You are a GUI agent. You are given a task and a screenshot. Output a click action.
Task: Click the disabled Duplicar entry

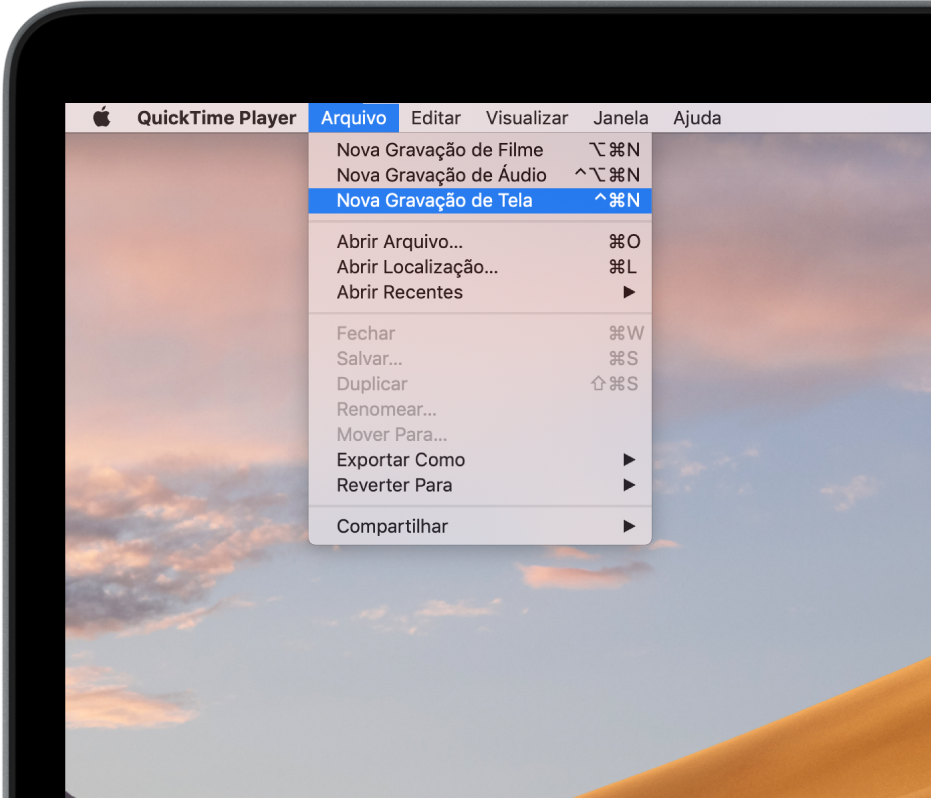point(480,384)
